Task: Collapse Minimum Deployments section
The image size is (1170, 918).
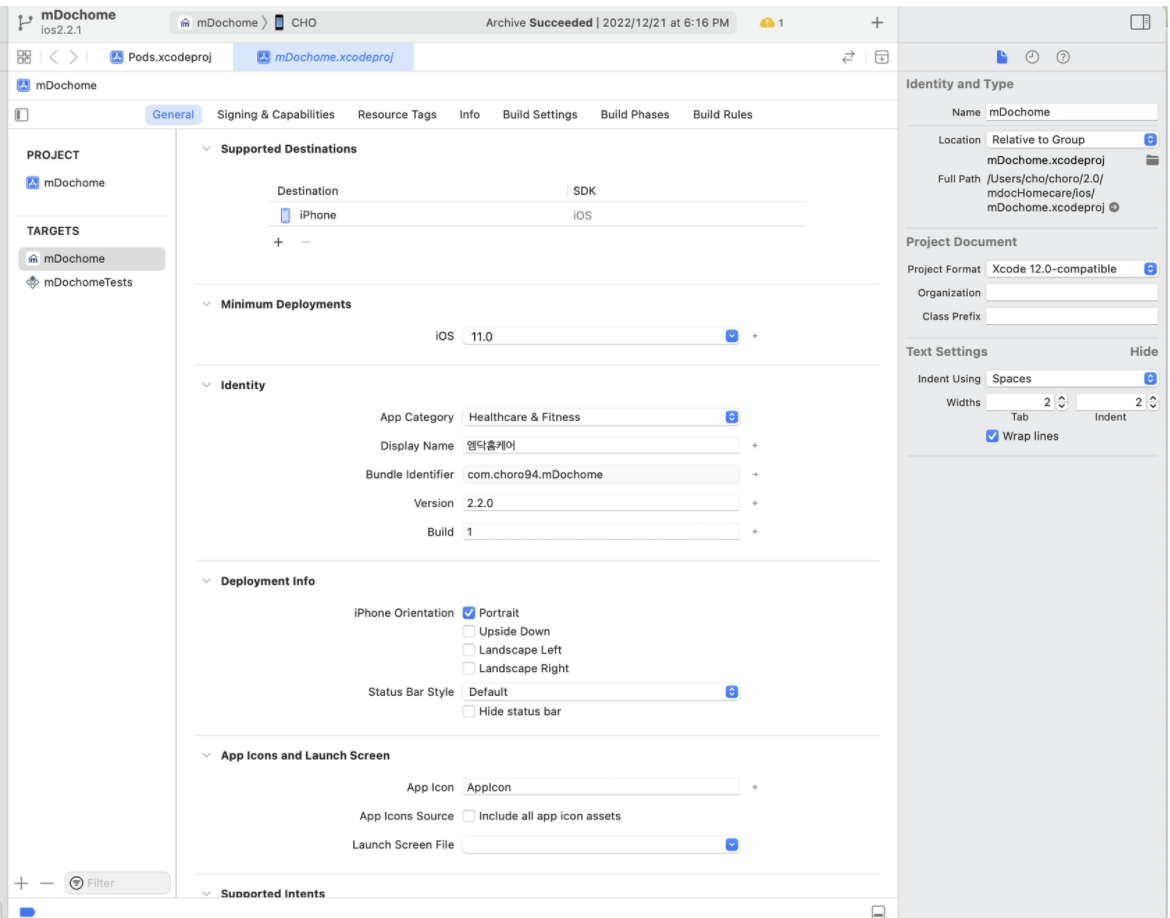Action: click(207, 304)
